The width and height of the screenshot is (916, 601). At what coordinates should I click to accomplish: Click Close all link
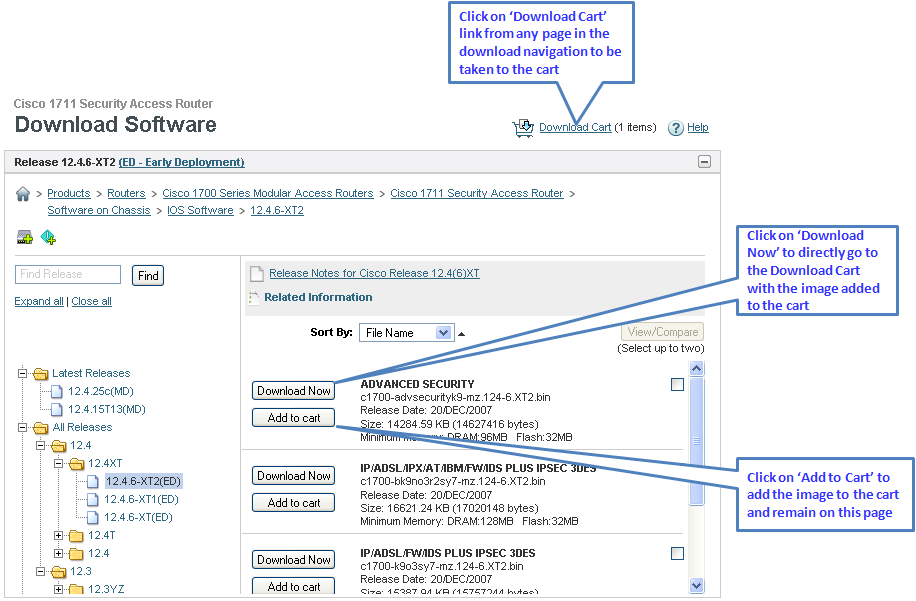pyautogui.click(x=92, y=301)
